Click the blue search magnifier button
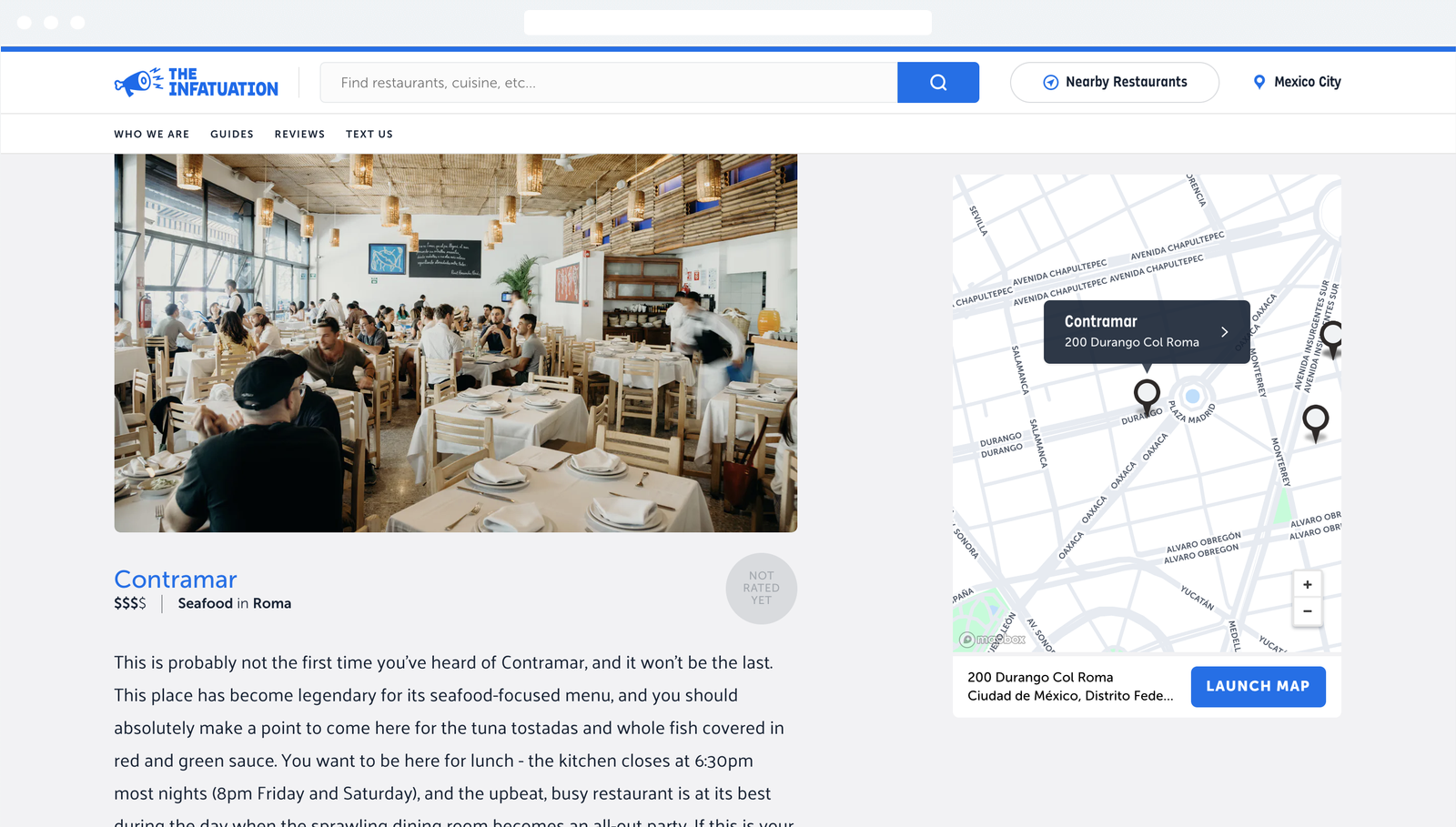 click(x=938, y=83)
